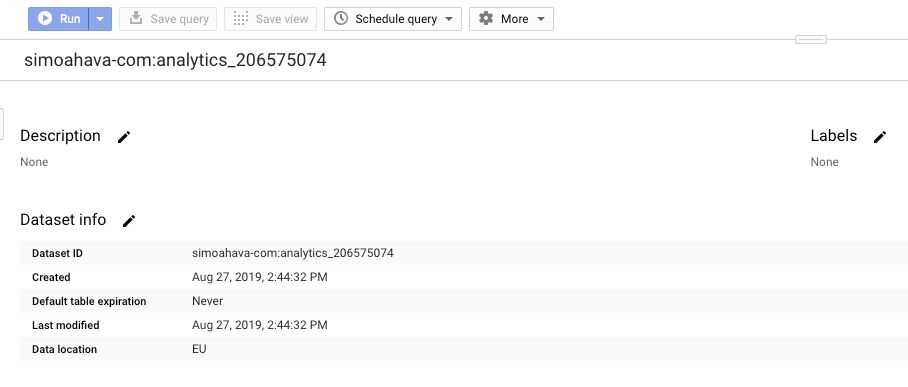Open the Run options dropdown arrow
The height and width of the screenshot is (387, 908).
coord(100,19)
